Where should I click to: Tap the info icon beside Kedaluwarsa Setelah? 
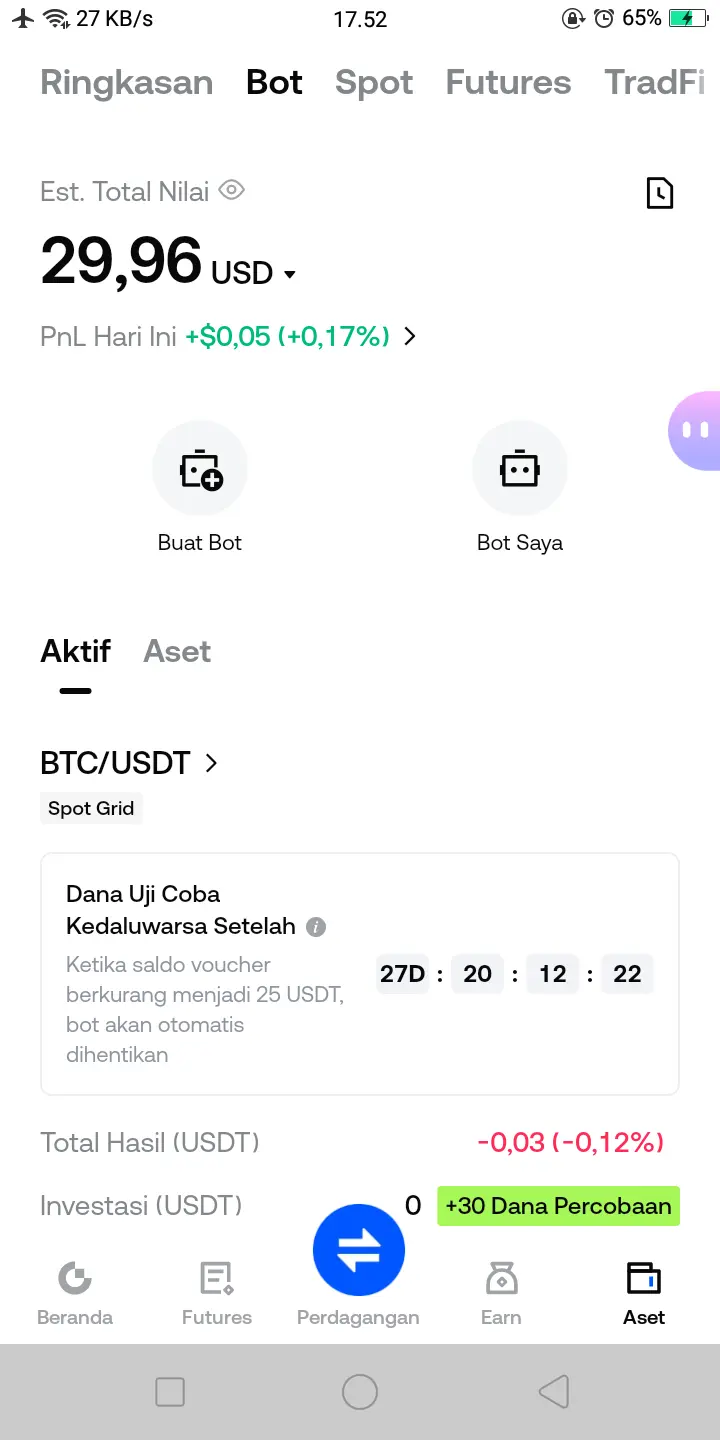[x=316, y=927]
